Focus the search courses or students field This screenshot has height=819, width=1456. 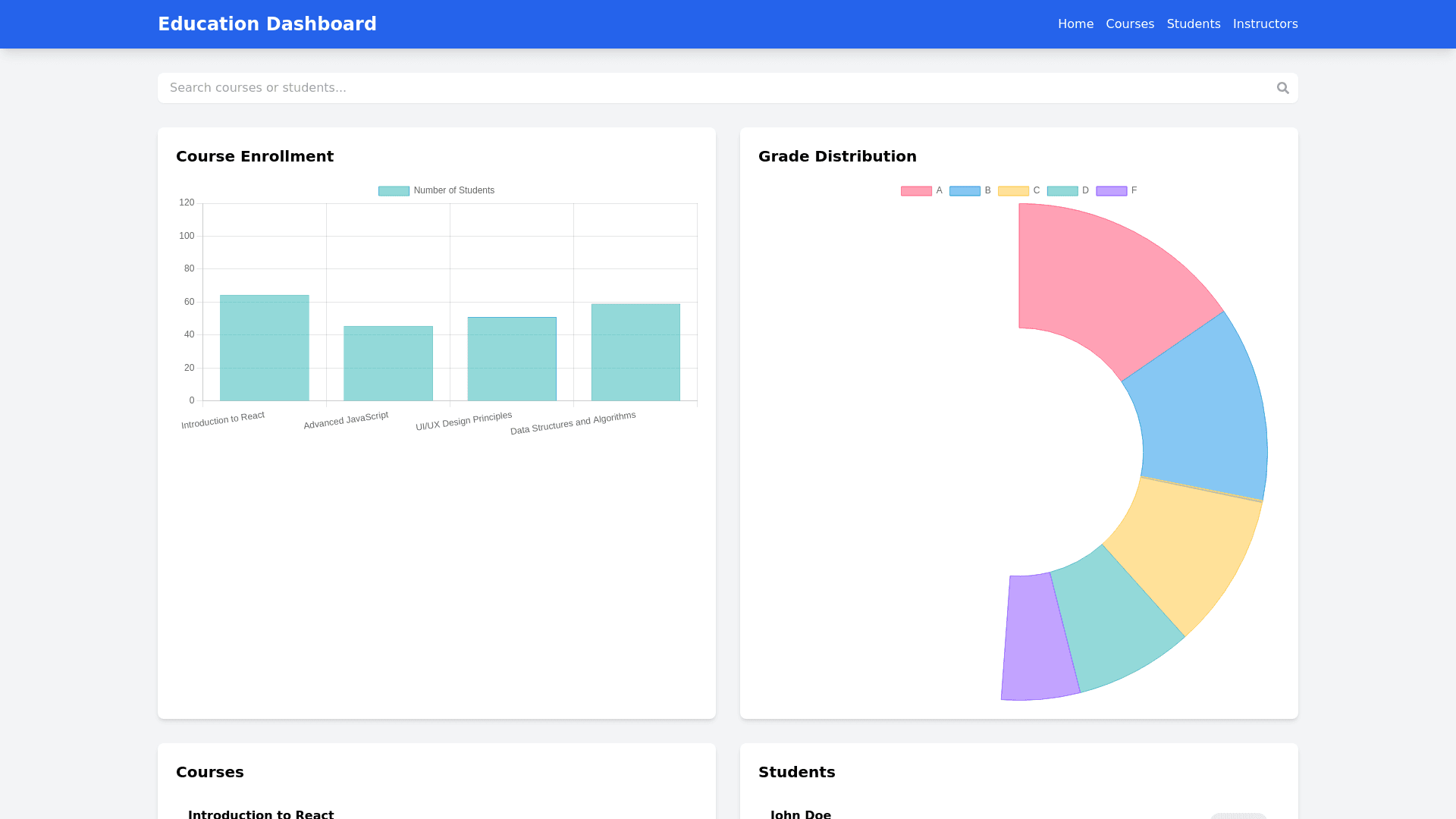(713, 88)
